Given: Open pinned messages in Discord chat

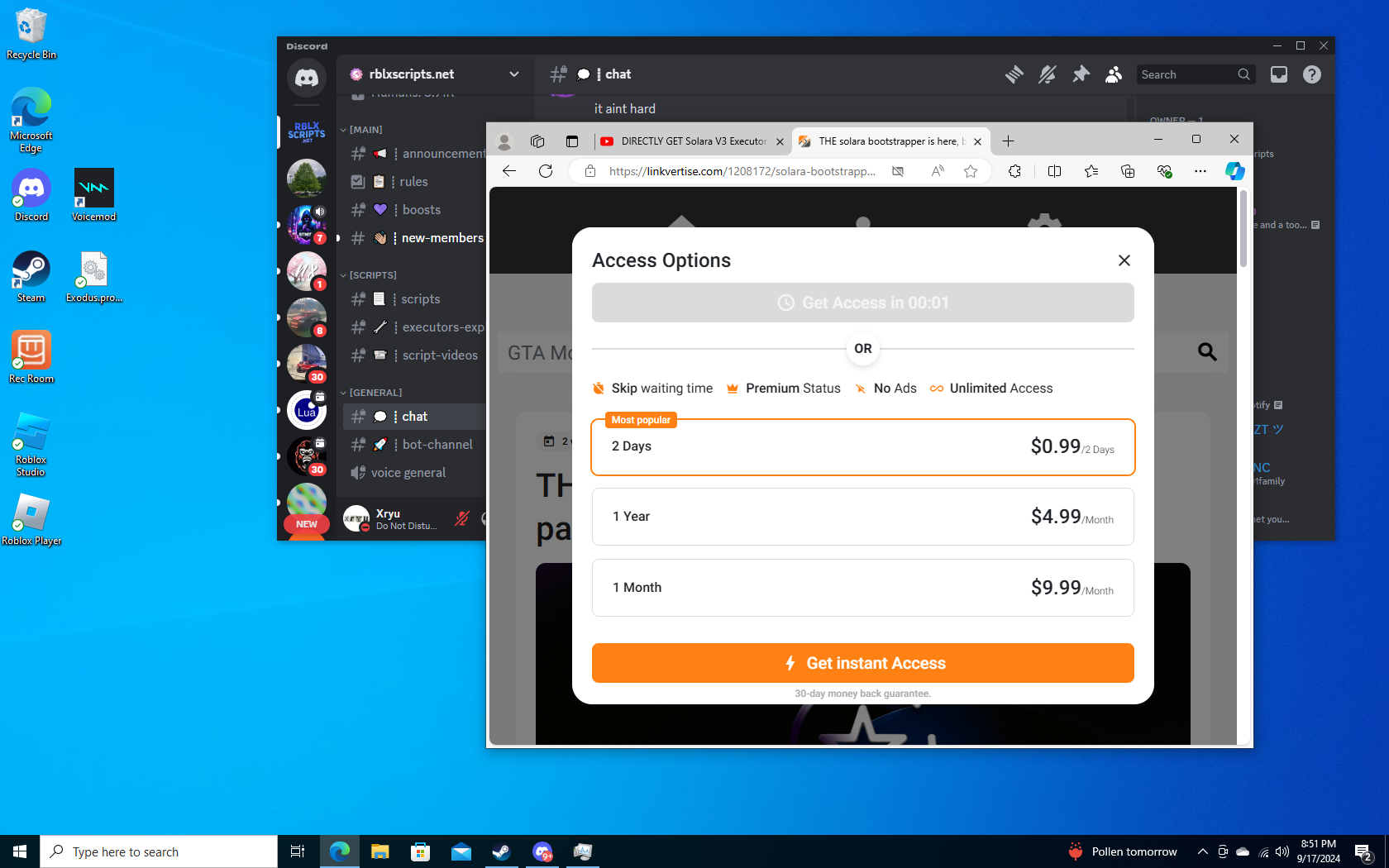Looking at the screenshot, I should pos(1081,74).
